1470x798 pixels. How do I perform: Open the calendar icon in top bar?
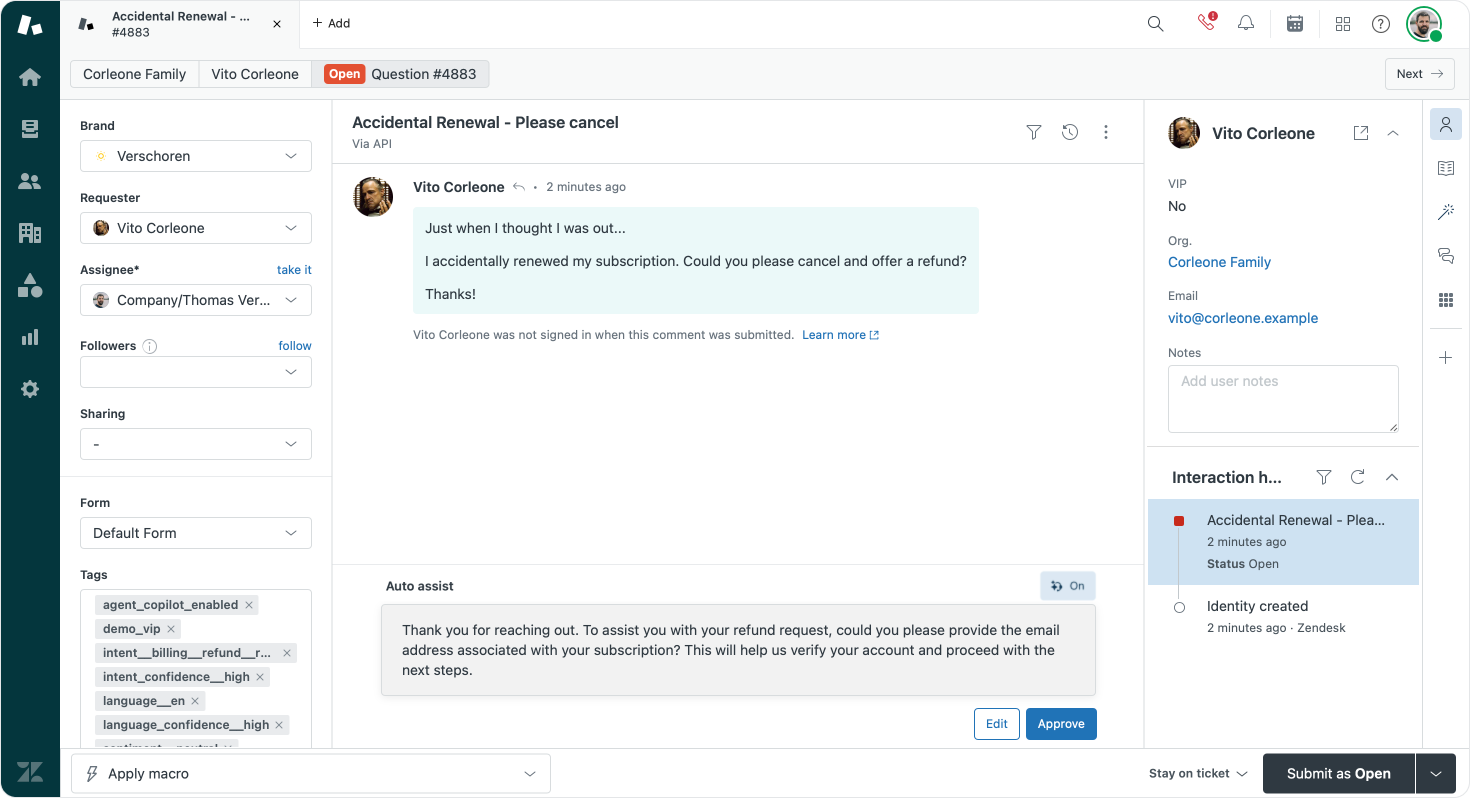pos(1295,24)
